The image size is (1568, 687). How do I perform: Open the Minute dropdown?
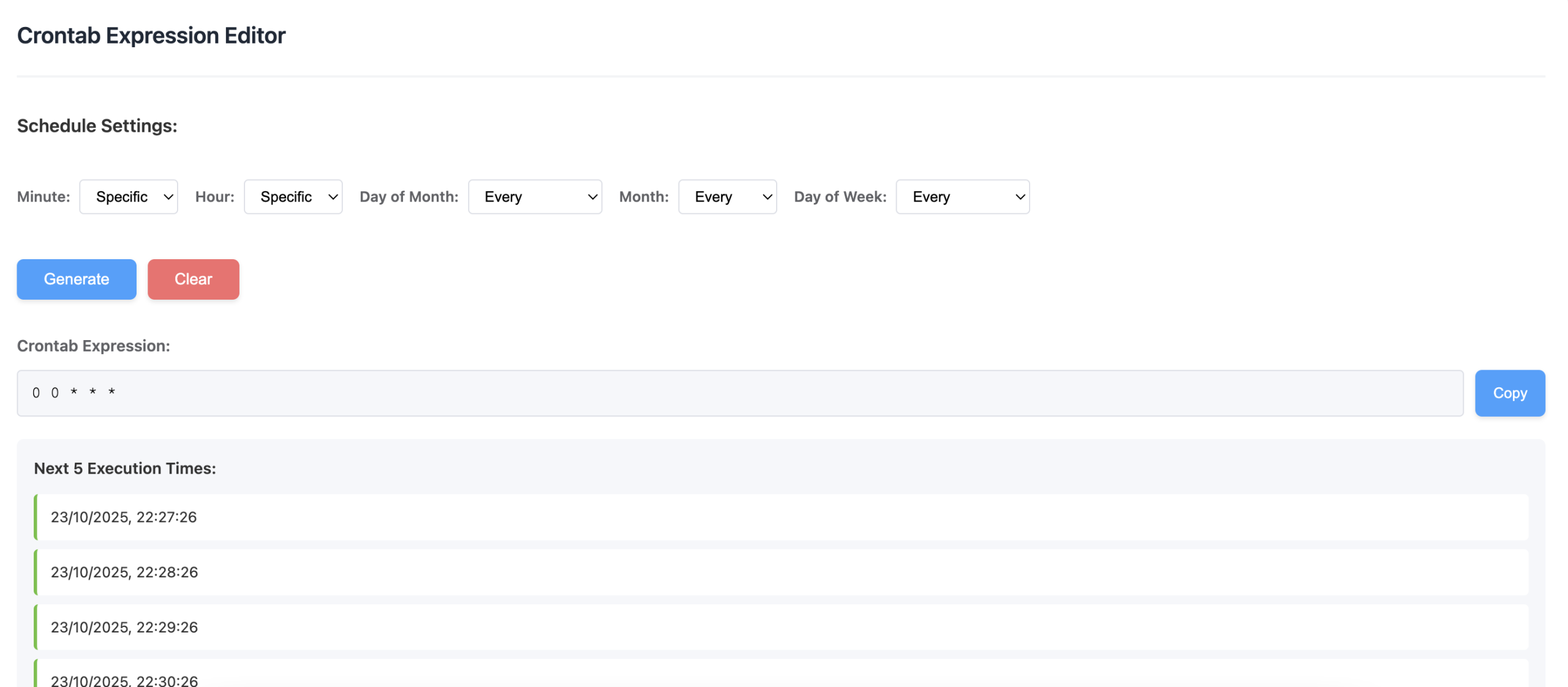pos(129,197)
